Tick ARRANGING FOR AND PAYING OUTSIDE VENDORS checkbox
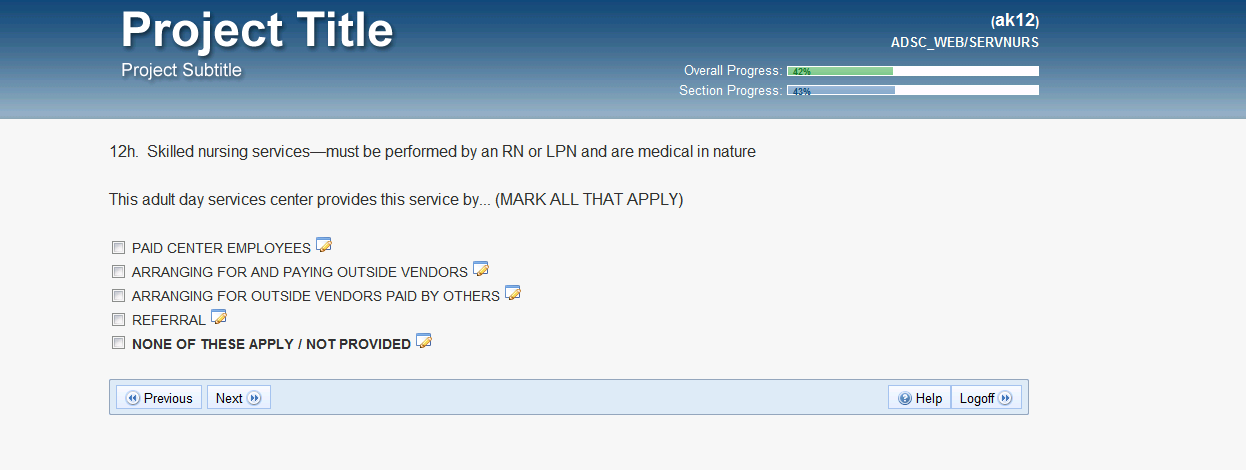This screenshot has width=1246, height=470. [118, 272]
